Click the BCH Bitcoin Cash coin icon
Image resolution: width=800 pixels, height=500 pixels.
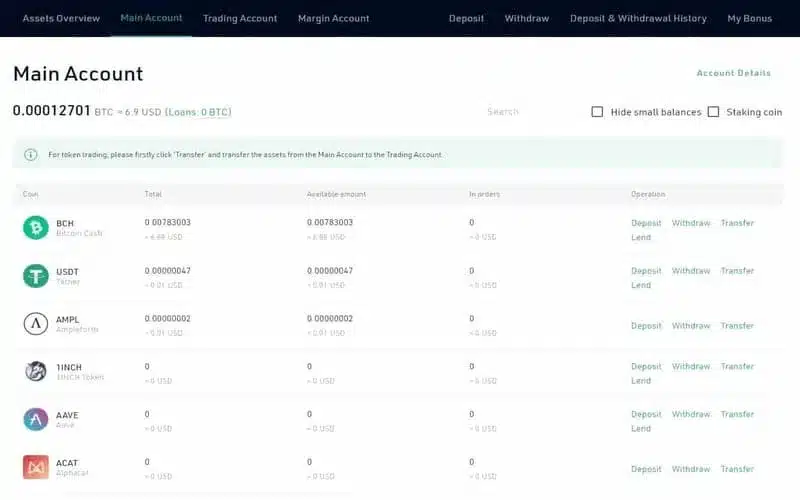[36, 228]
